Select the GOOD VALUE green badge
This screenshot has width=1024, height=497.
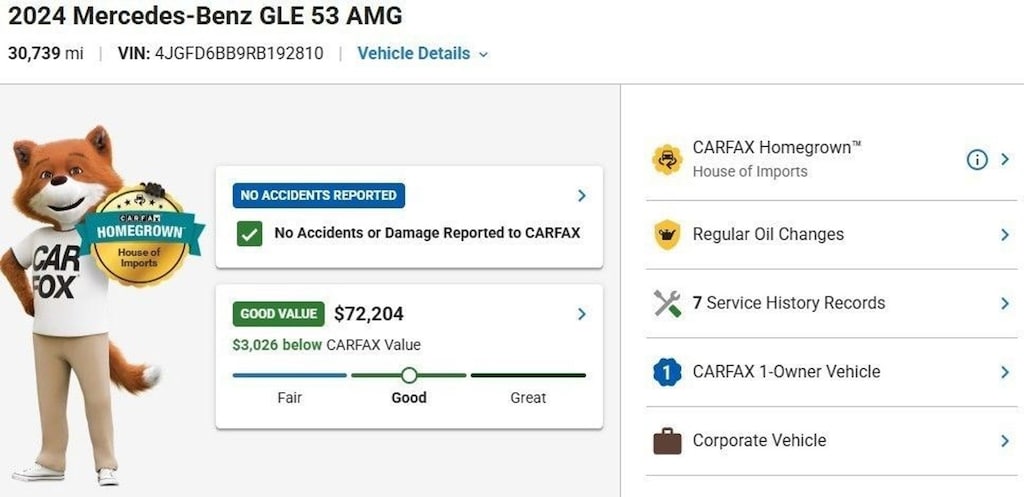279,313
